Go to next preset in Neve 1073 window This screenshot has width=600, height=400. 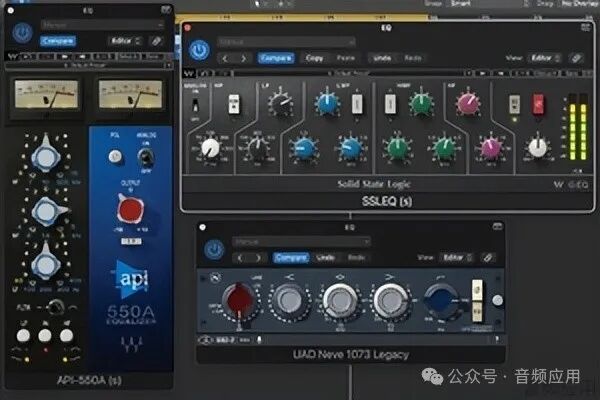[x=258, y=258]
